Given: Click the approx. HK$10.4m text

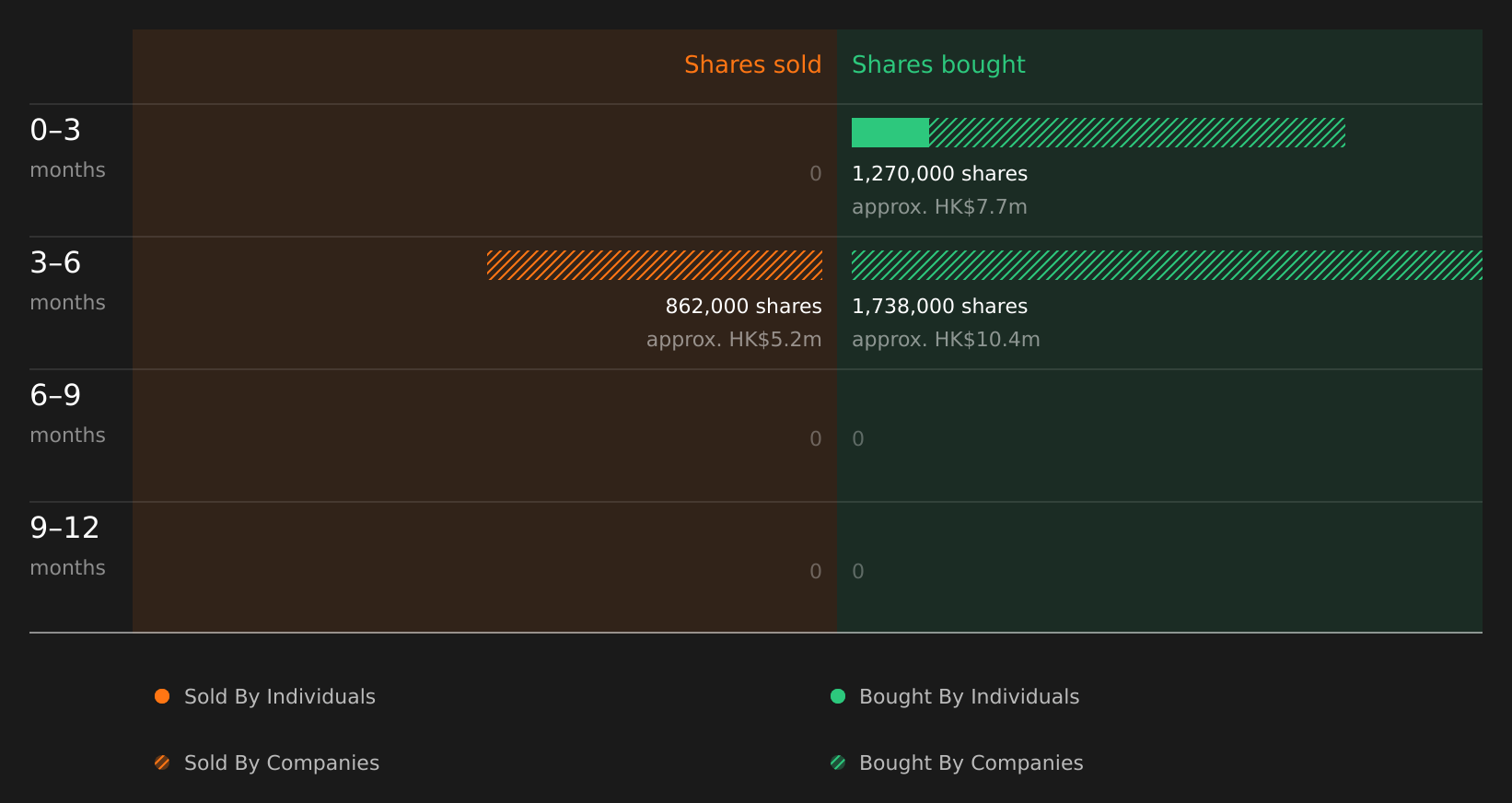Looking at the screenshot, I should click(946, 340).
